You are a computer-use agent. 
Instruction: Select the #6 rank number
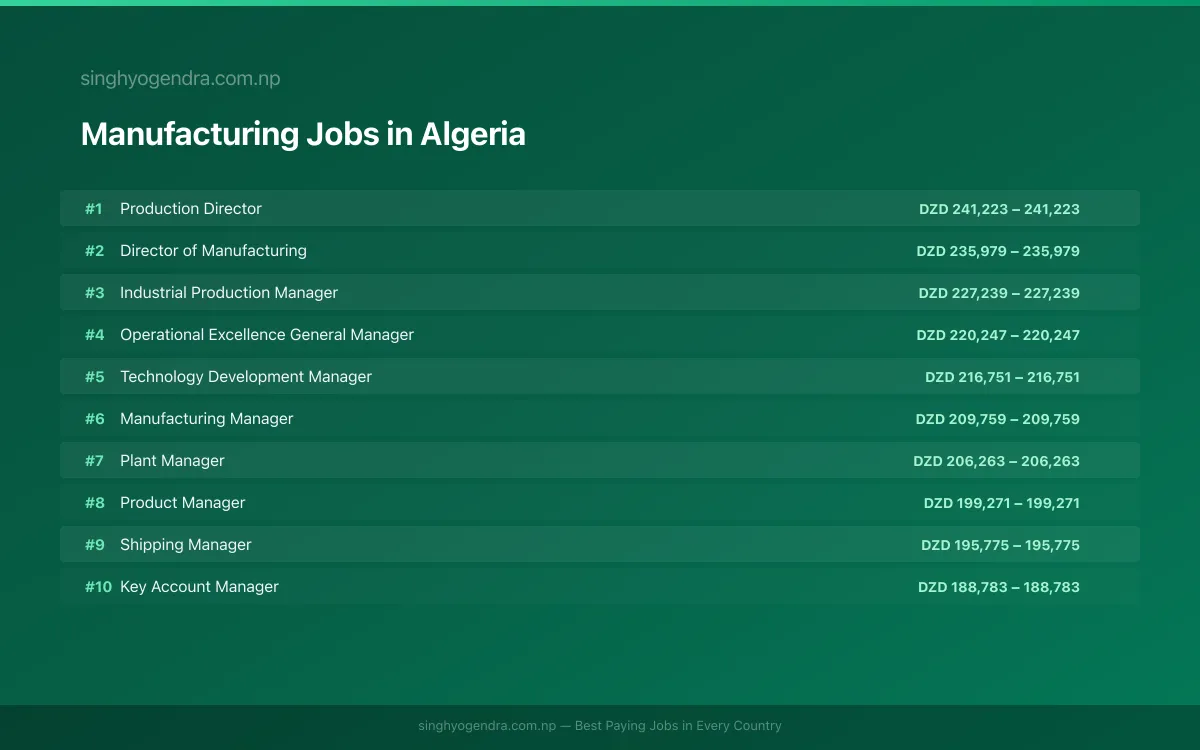94,419
